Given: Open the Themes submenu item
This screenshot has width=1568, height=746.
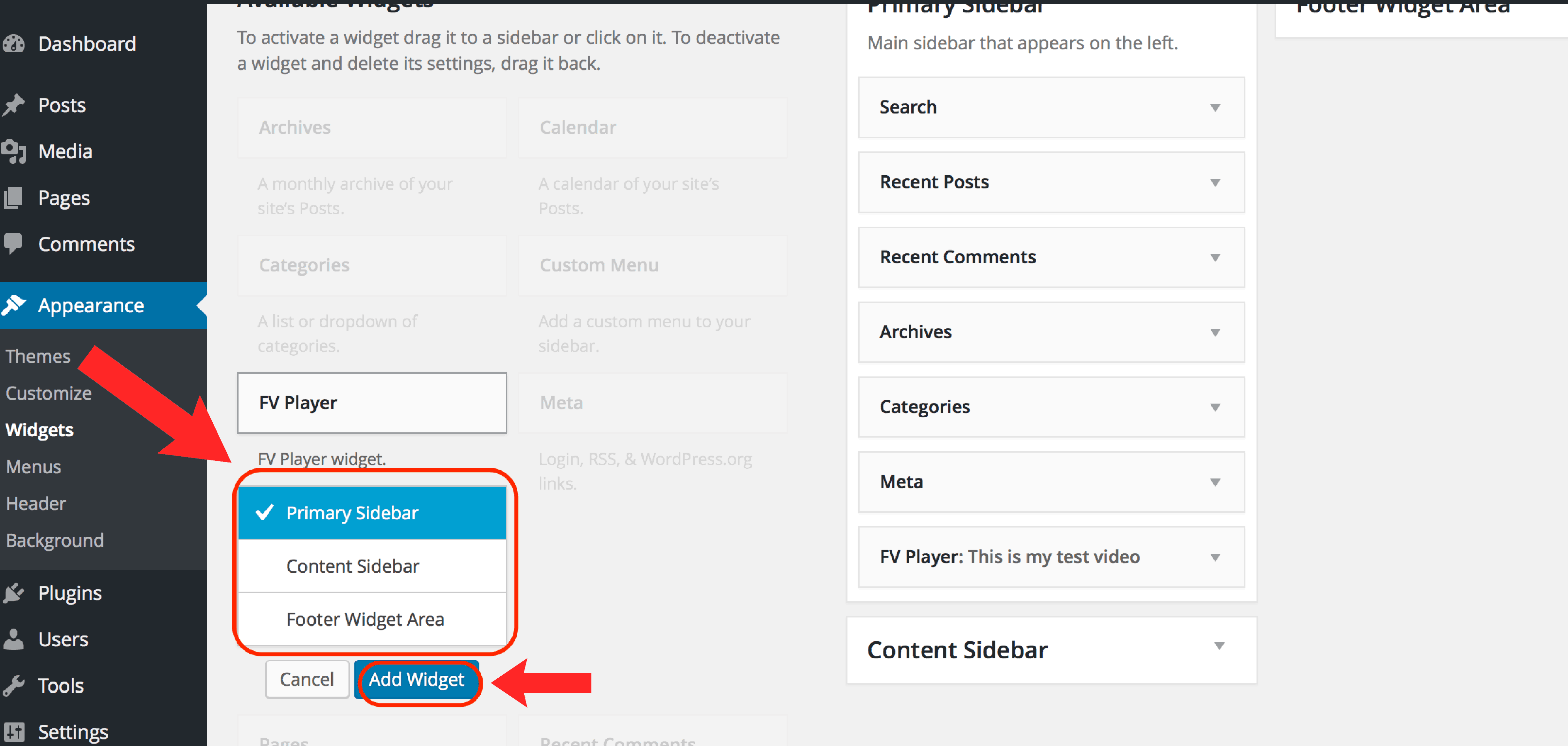Looking at the screenshot, I should (38, 356).
